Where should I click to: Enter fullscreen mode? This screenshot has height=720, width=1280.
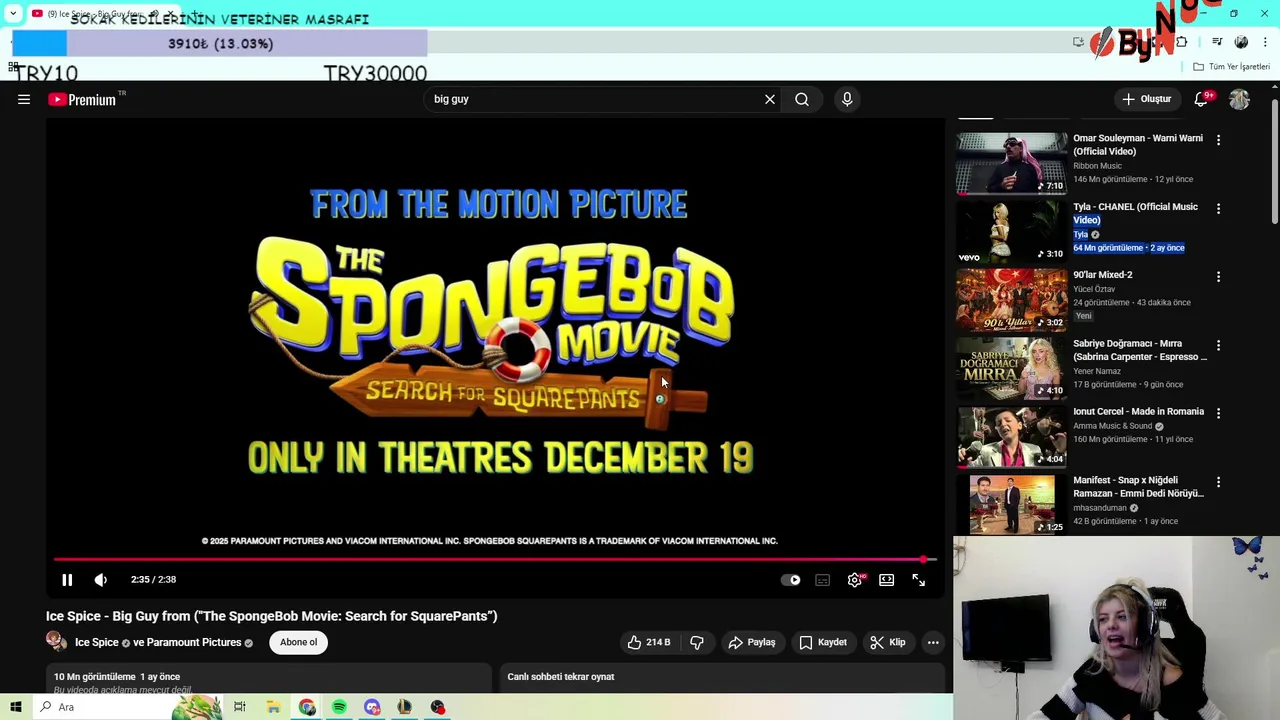(x=919, y=580)
